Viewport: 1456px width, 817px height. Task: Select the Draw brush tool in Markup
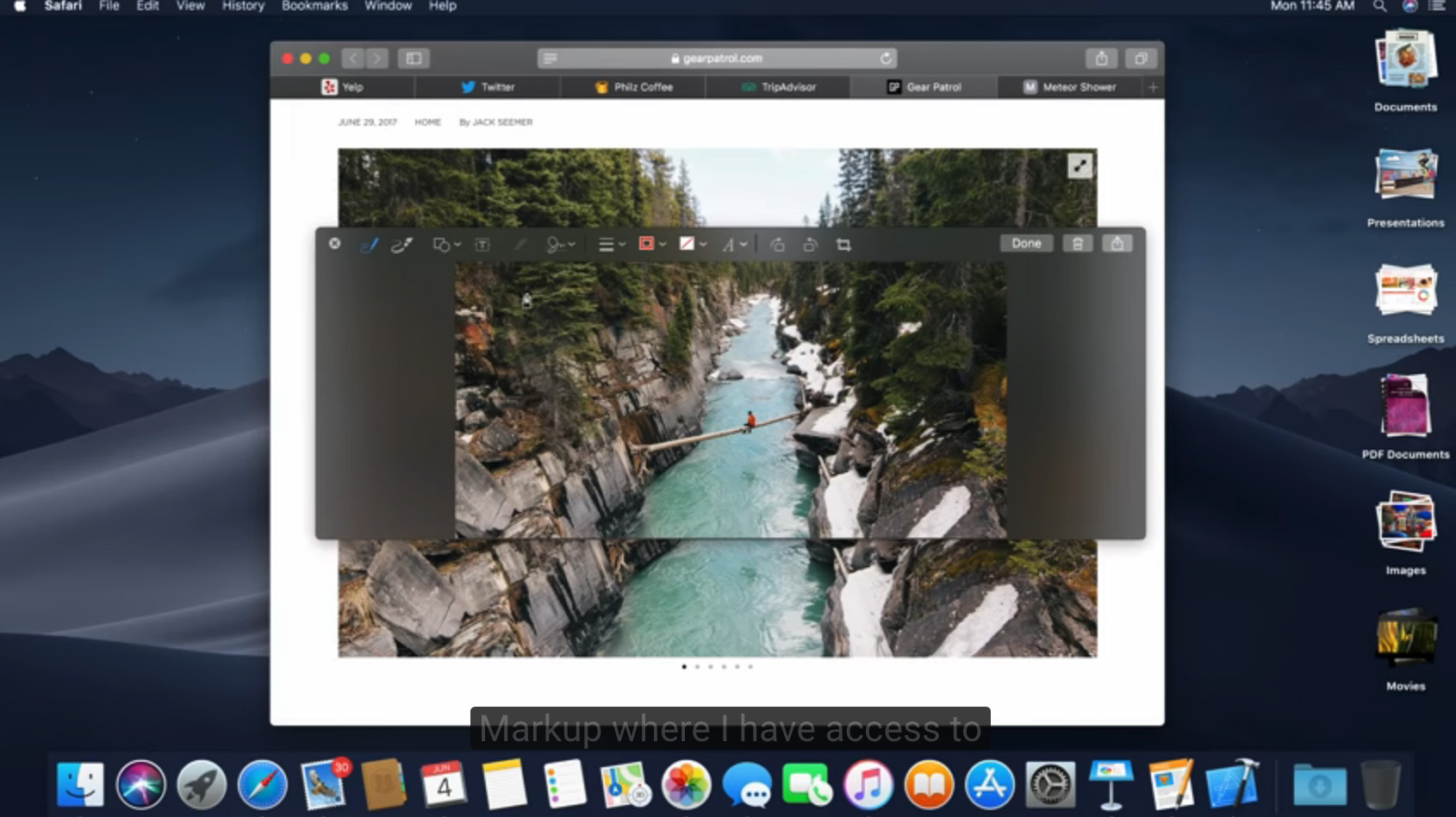401,246
